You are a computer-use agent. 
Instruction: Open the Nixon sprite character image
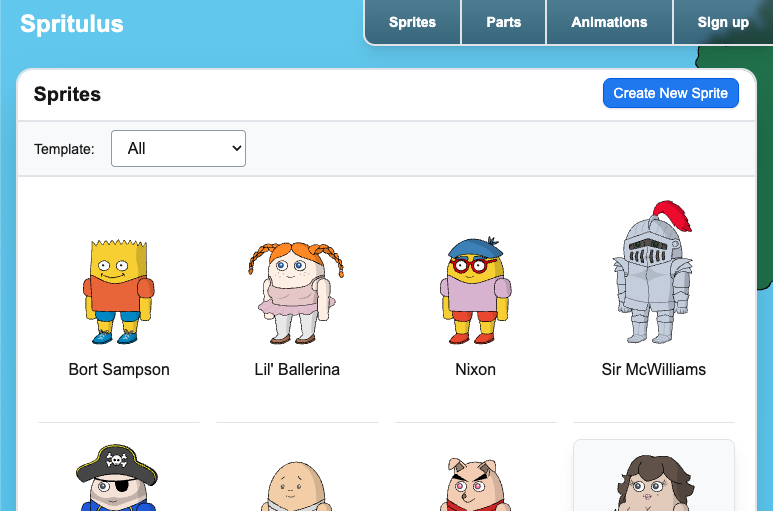tap(475, 291)
